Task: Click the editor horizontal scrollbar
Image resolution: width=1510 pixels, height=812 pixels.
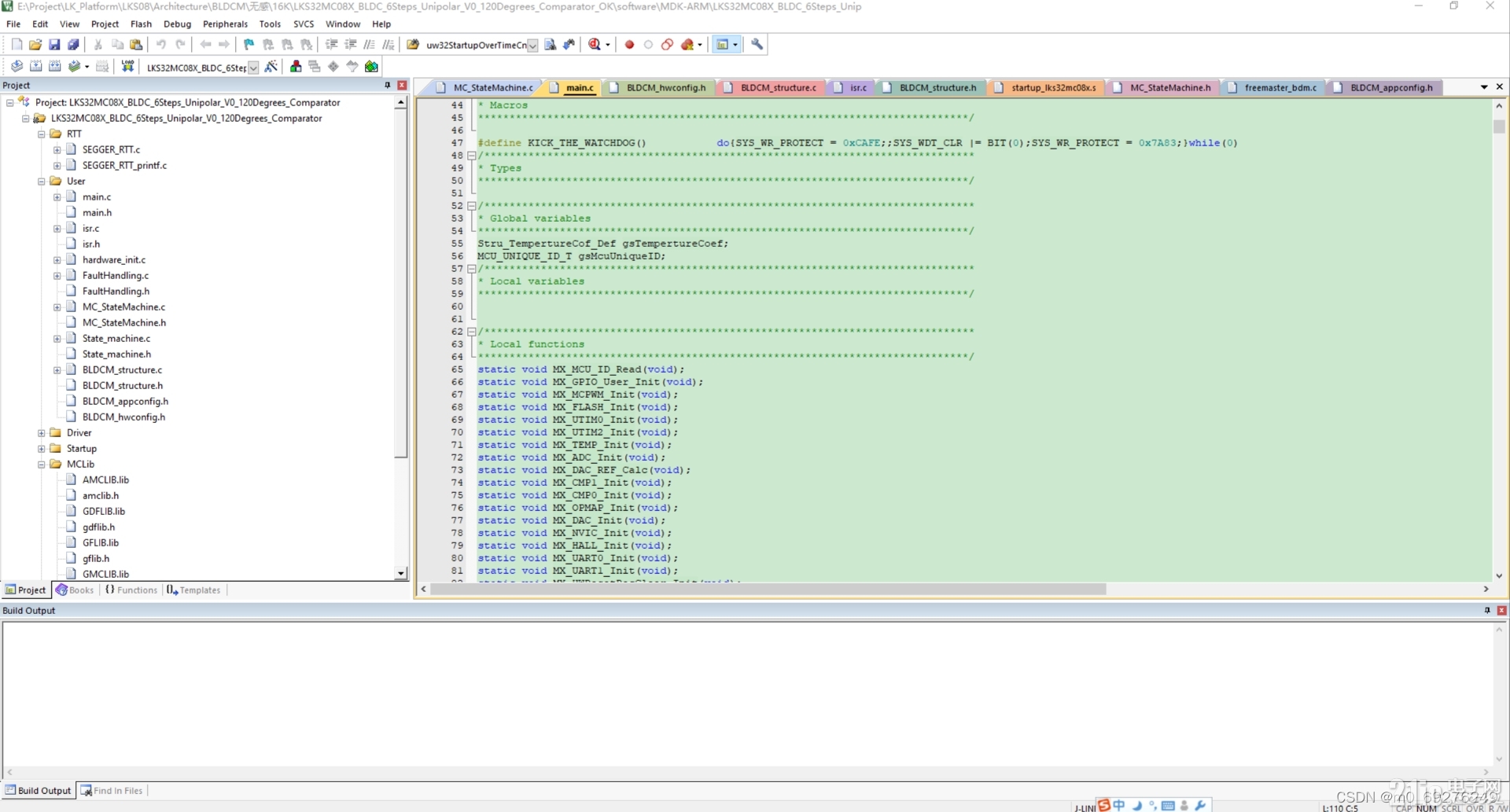Action: (x=769, y=589)
